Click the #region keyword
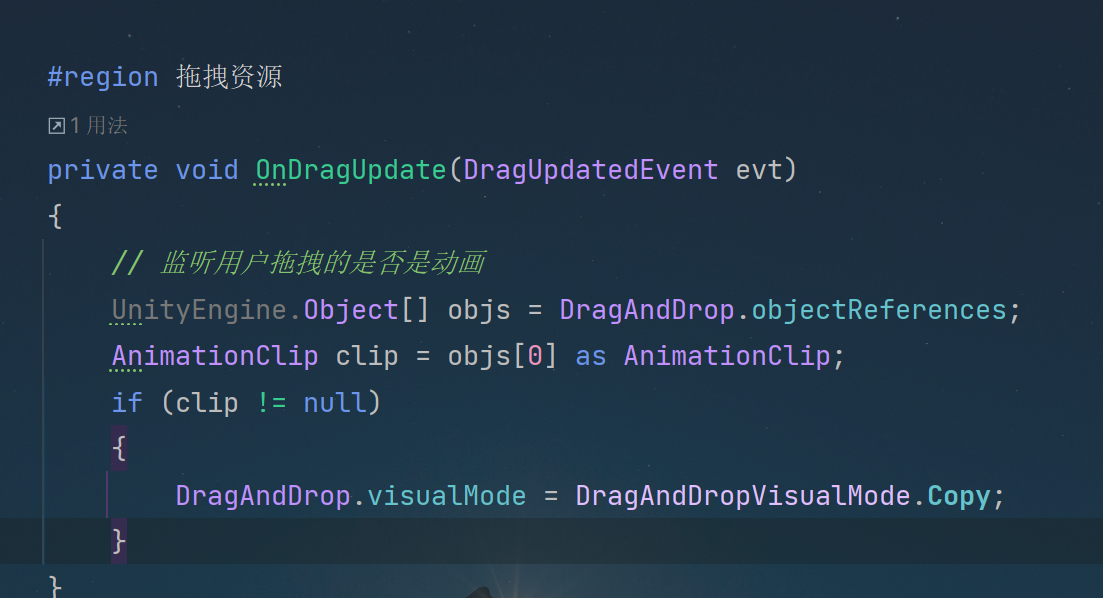Image resolution: width=1103 pixels, height=598 pixels. click(x=103, y=77)
